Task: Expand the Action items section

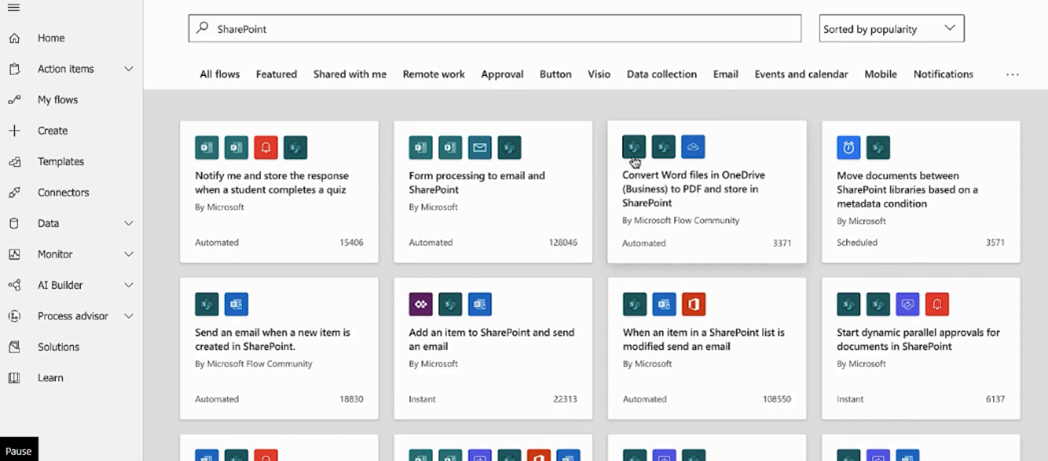Action: pyautogui.click(x=128, y=69)
